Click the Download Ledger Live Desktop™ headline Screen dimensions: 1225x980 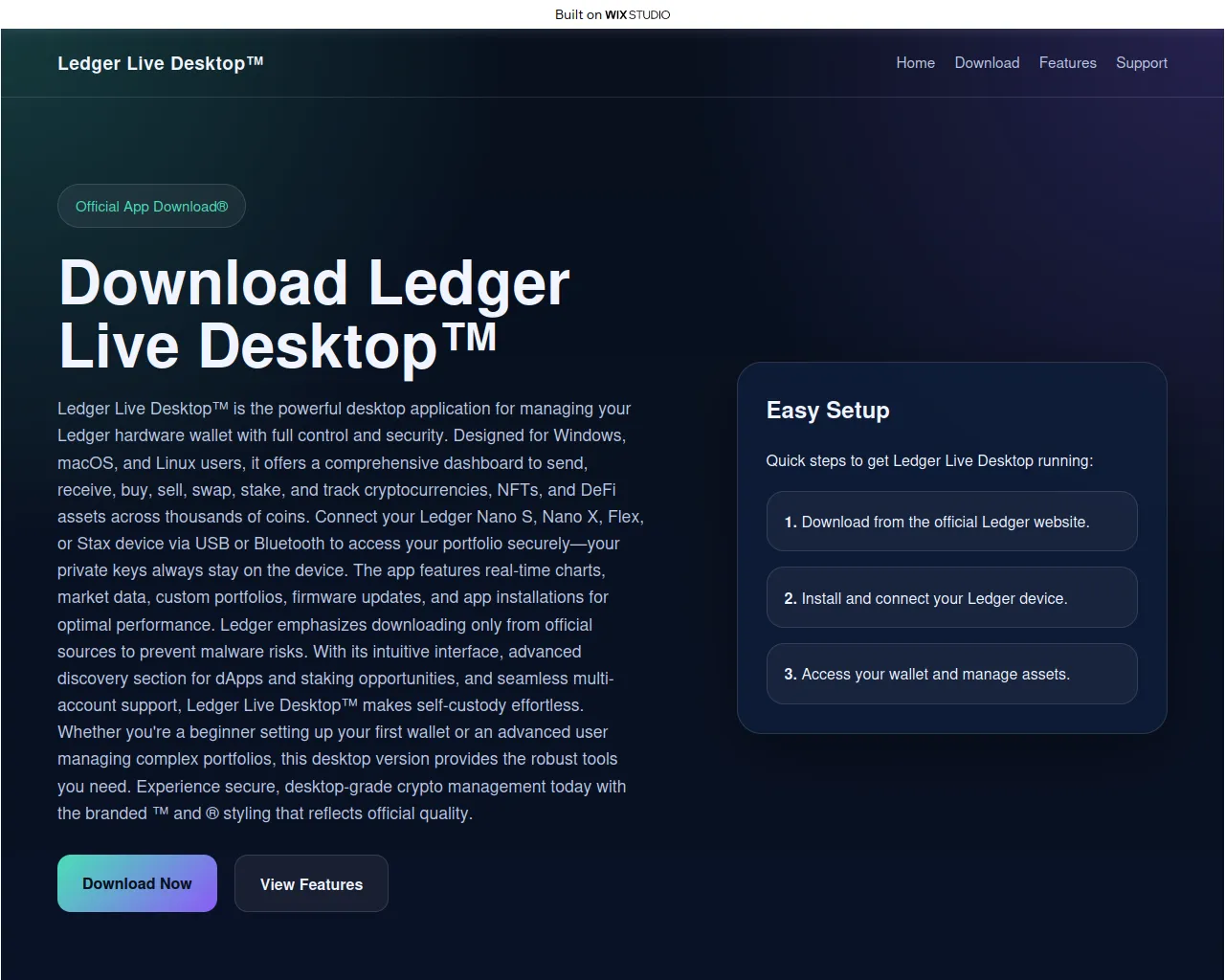pyautogui.click(x=314, y=314)
